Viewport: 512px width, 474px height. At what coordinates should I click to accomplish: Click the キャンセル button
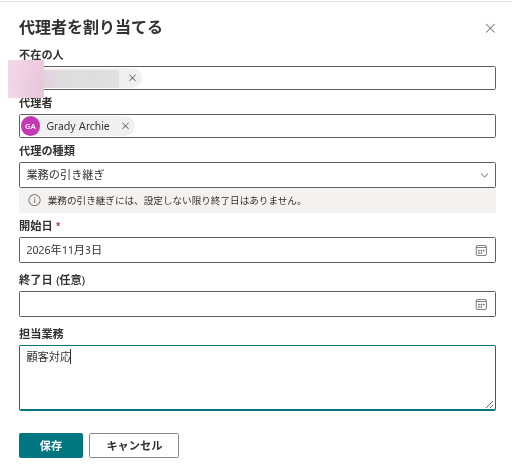click(134, 445)
